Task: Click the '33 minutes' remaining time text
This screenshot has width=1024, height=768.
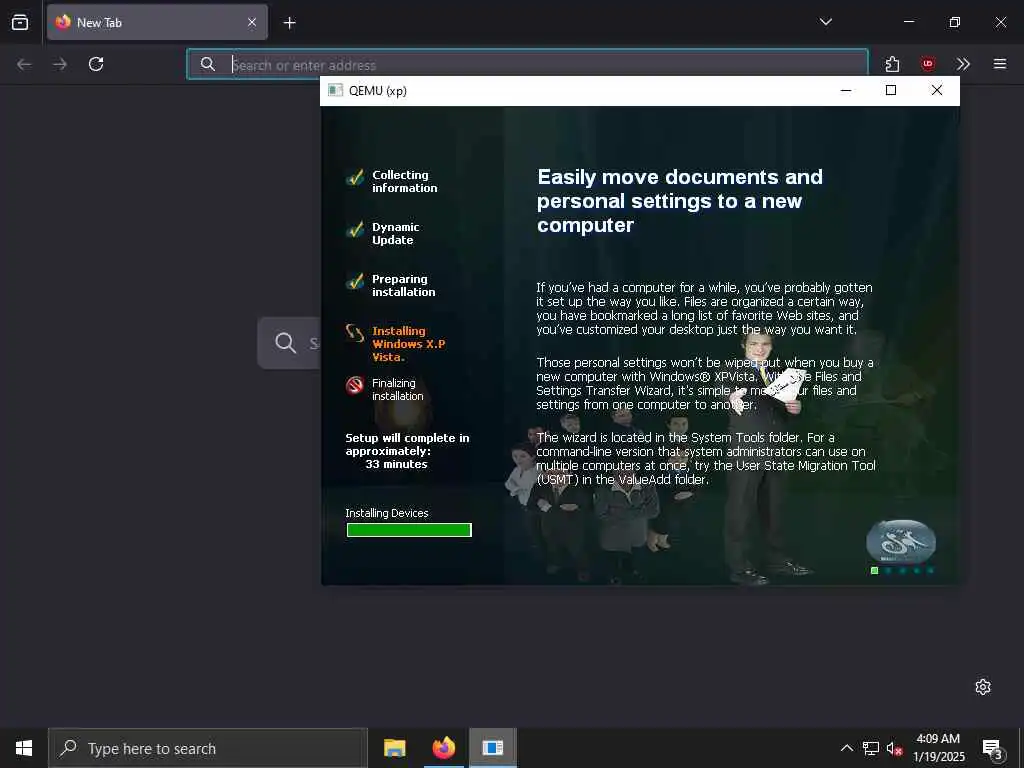Action: (x=396, y=464)
